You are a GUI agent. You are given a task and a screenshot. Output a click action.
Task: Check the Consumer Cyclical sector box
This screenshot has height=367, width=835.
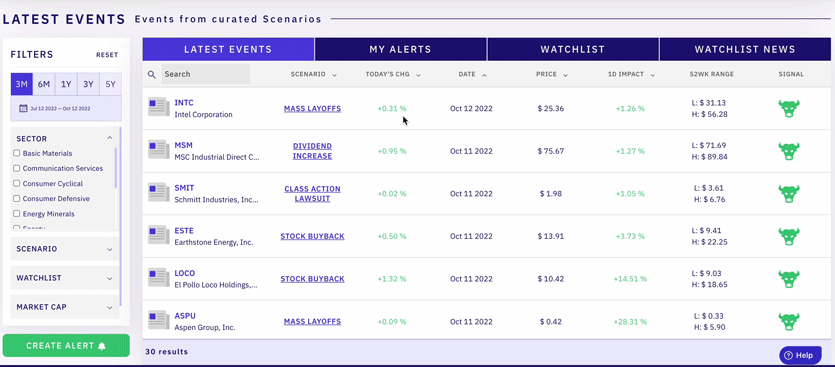coord(17,184)
